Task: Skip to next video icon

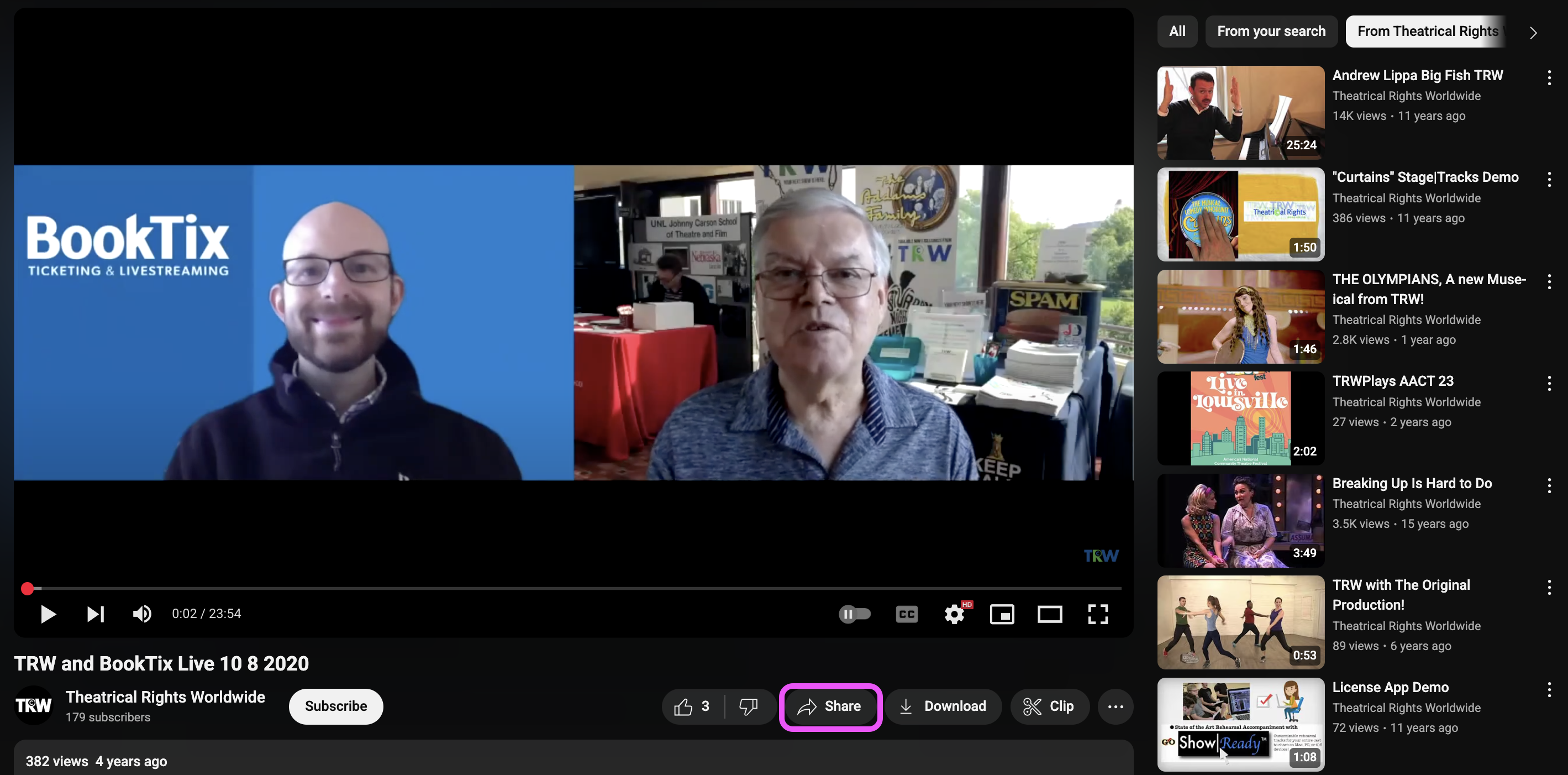Action: [96, 614]
